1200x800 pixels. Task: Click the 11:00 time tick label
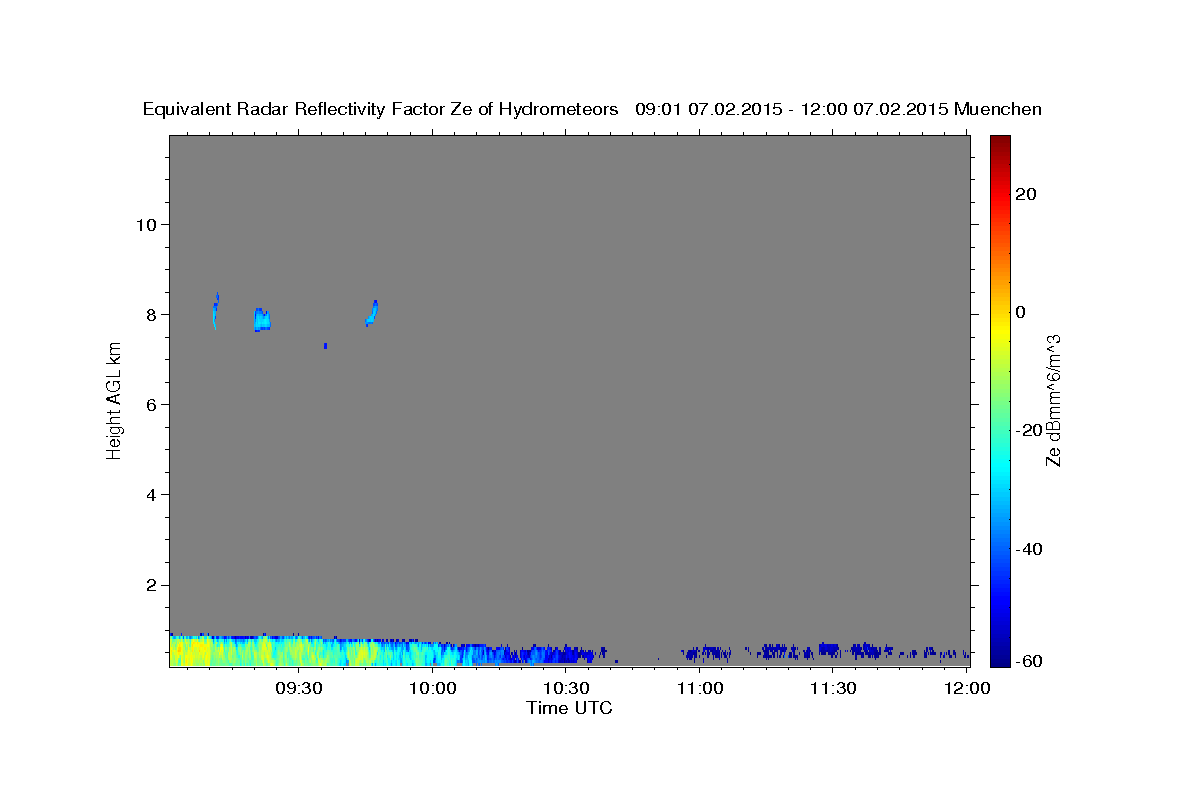click(700, 689)
